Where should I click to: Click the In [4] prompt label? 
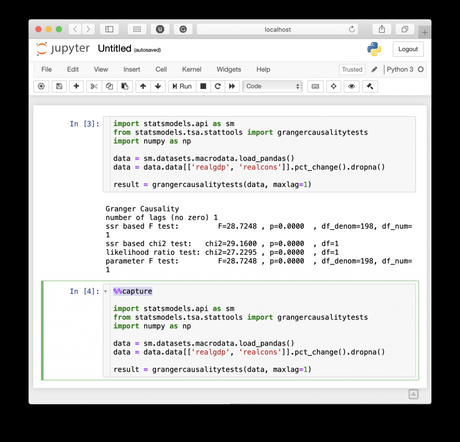pyautogui.click(x=84, y=291)
